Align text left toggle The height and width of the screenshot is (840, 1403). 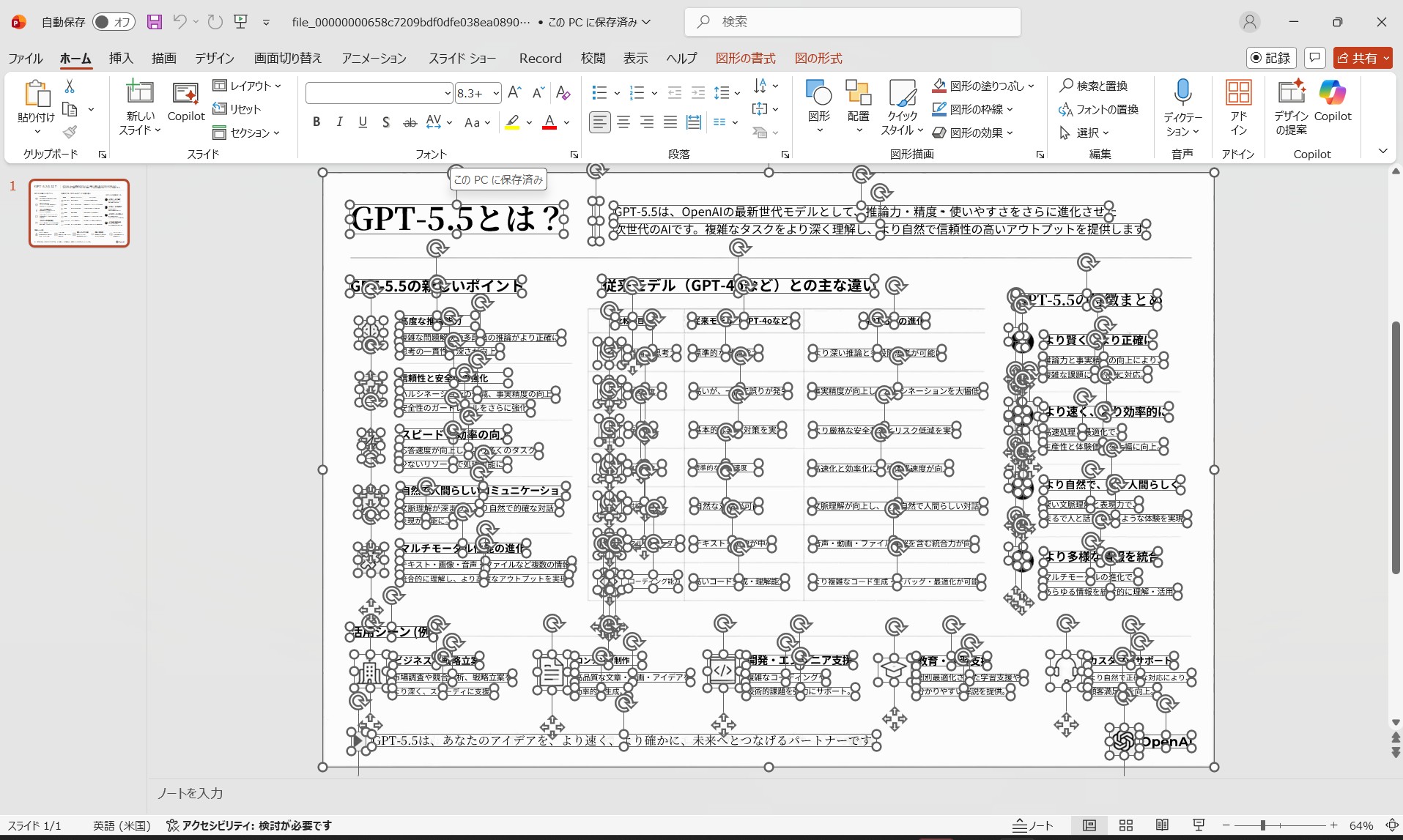pos(600,122)
